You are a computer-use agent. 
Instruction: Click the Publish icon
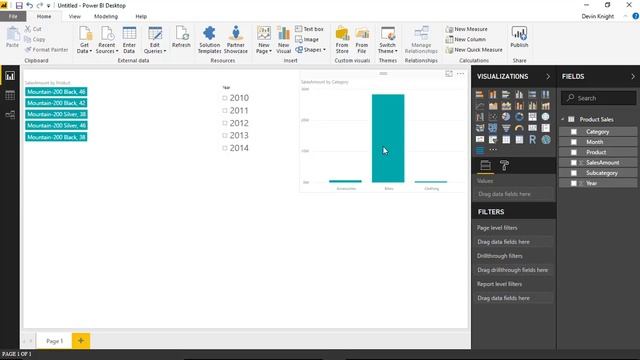pyautogui.click(x=519, y=37)
